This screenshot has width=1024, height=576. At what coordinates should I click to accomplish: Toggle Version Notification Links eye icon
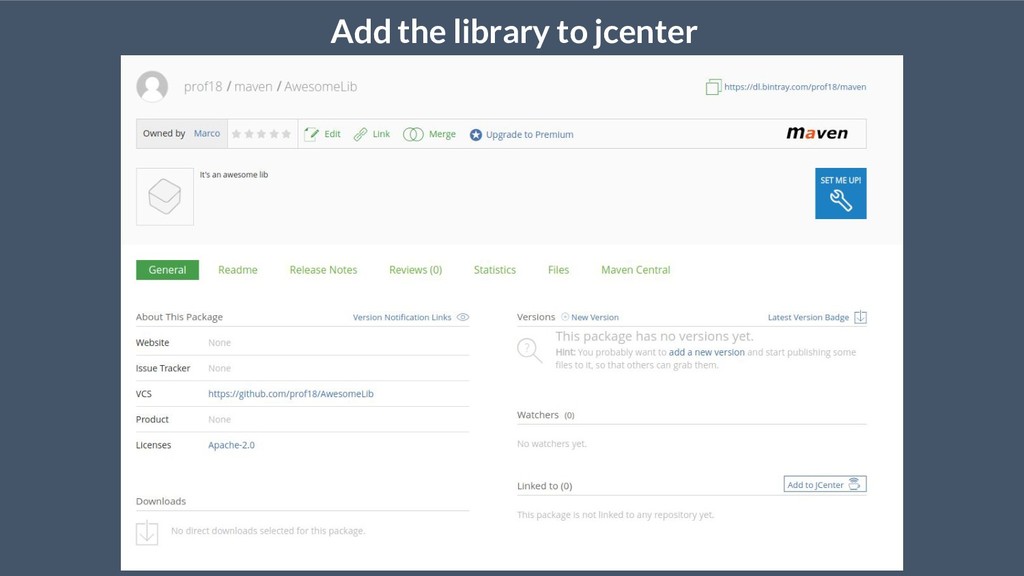click(463, 317)
